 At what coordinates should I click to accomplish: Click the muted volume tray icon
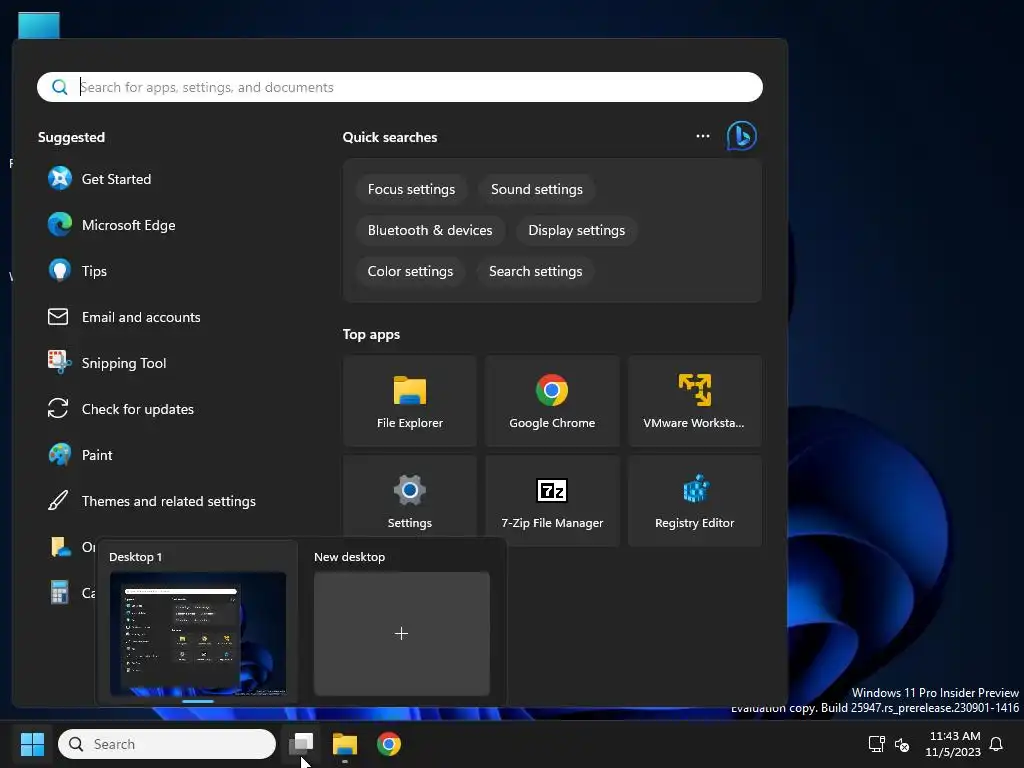tap(902, 744)
